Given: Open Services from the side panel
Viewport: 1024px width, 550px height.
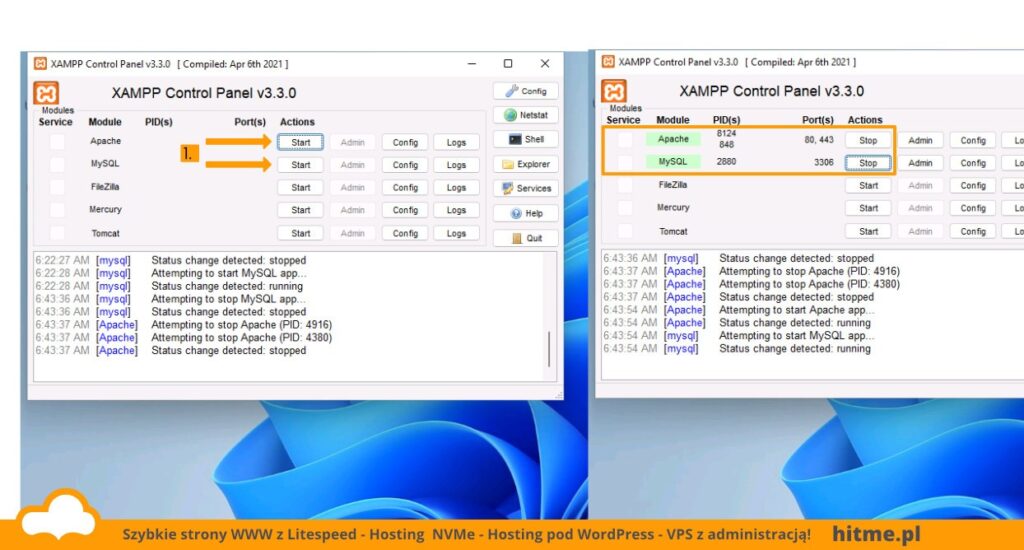Looking at the screenshot, I should tap(526, 188).
